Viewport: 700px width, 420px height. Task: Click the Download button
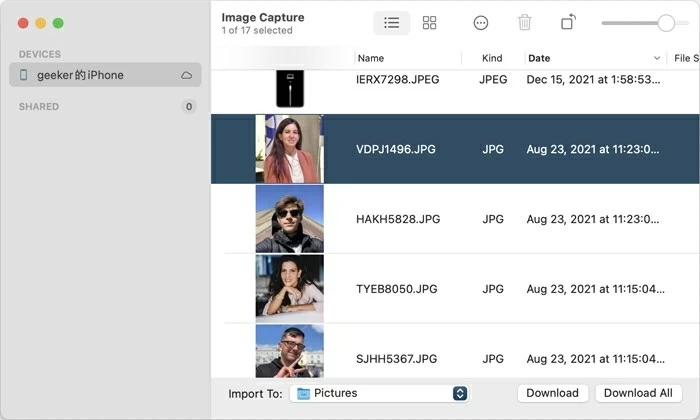pos(552,393)
